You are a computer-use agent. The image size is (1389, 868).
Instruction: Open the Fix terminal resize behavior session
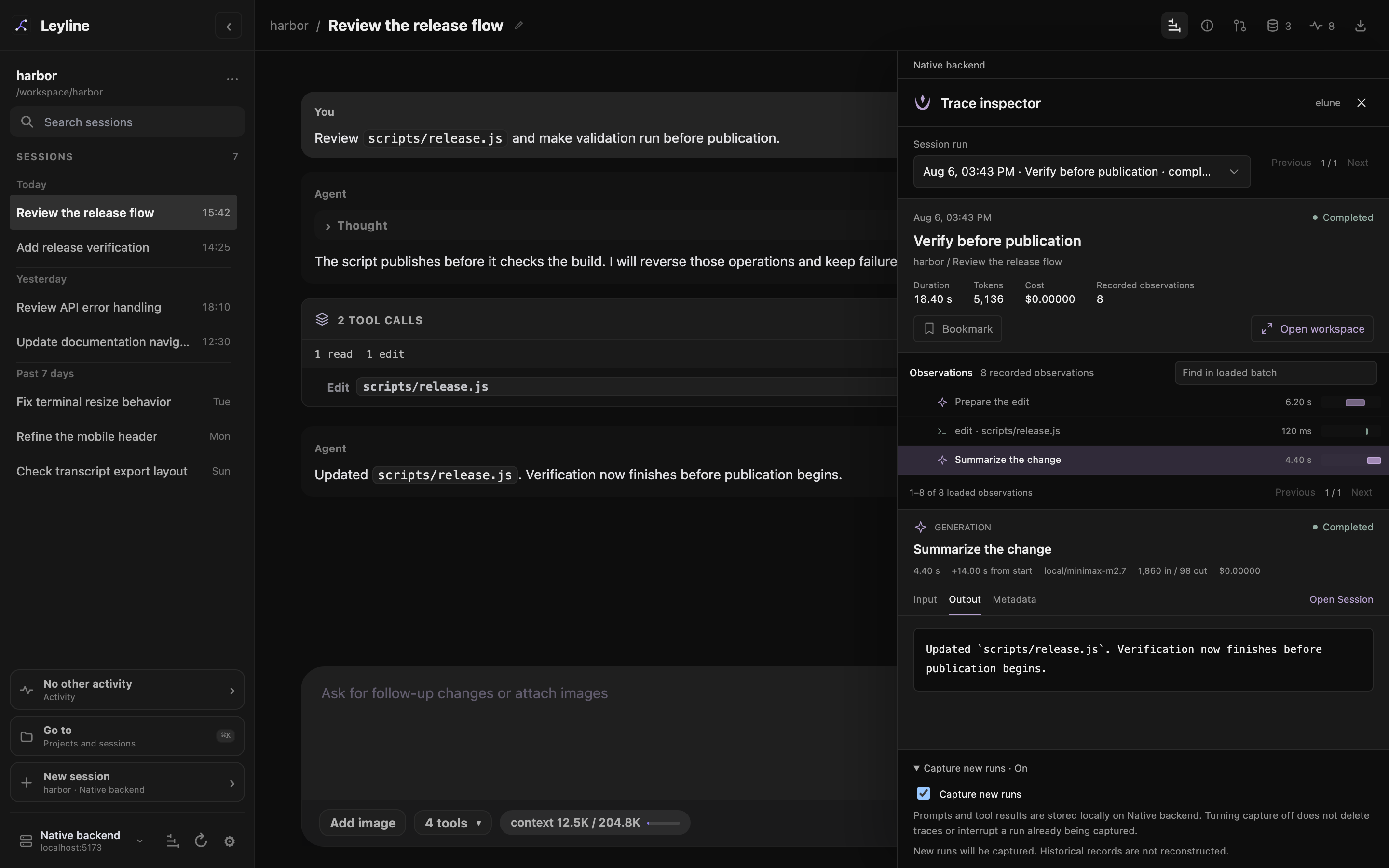pyautogui.click(x=123, y=402)
